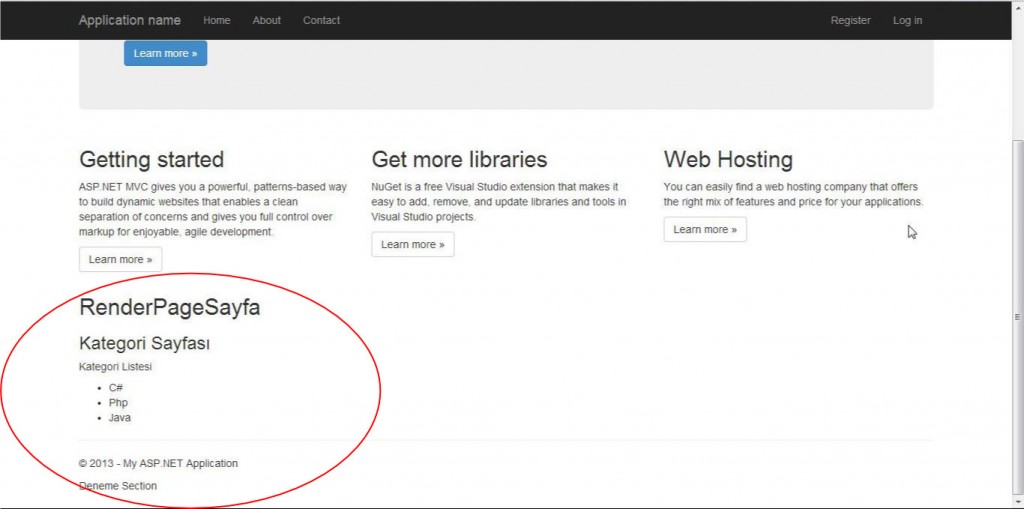This screenshot has width=1024, height=509.
Task: Click the Web Hosting heading
Action: point(727,160)
